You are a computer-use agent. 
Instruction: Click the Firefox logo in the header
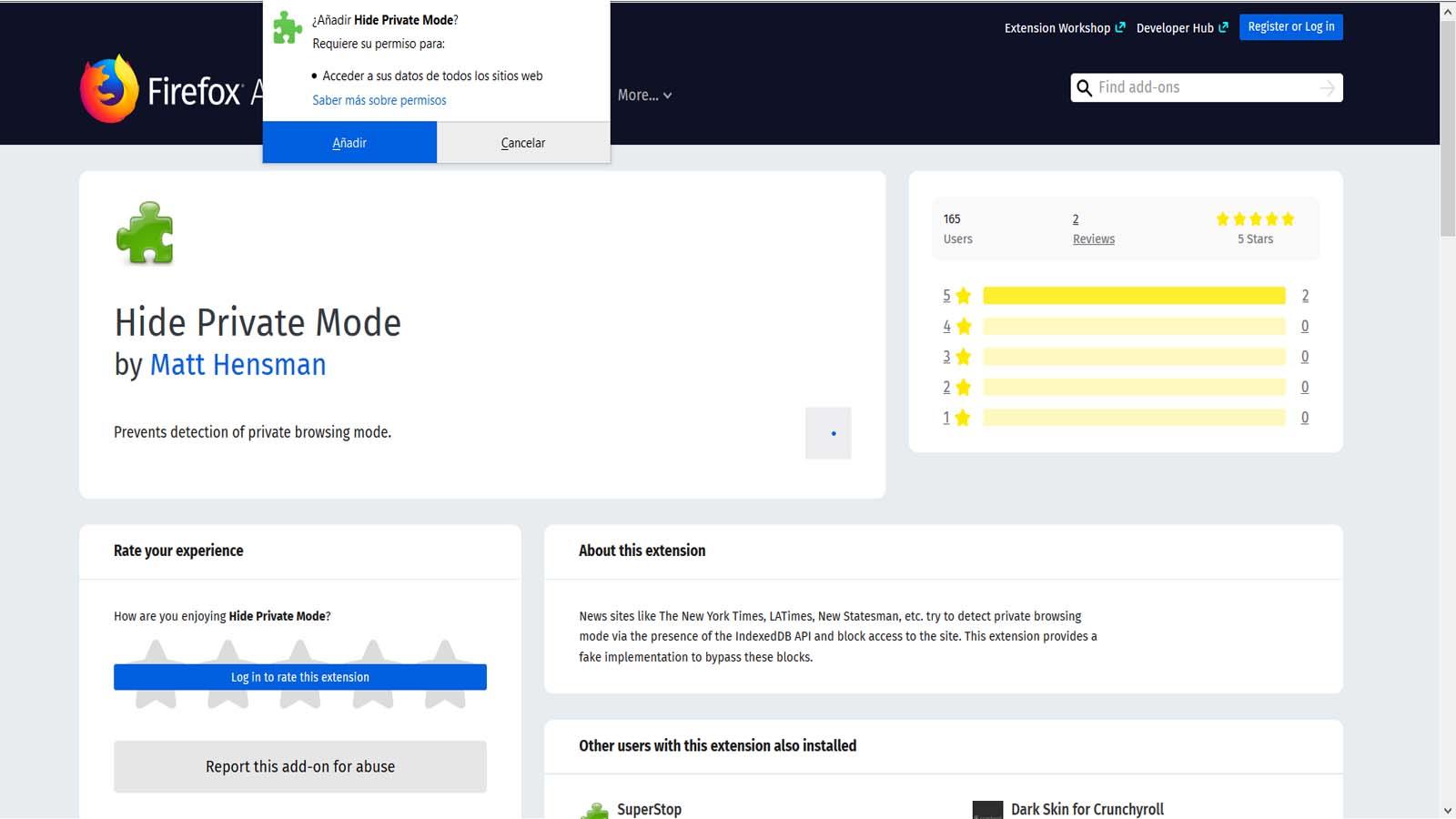point(109,88)
